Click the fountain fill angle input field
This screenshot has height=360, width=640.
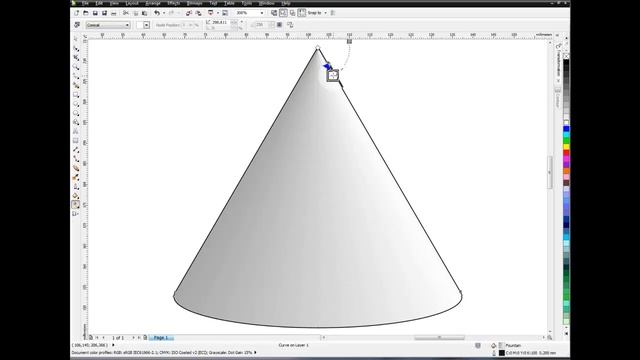221,22
